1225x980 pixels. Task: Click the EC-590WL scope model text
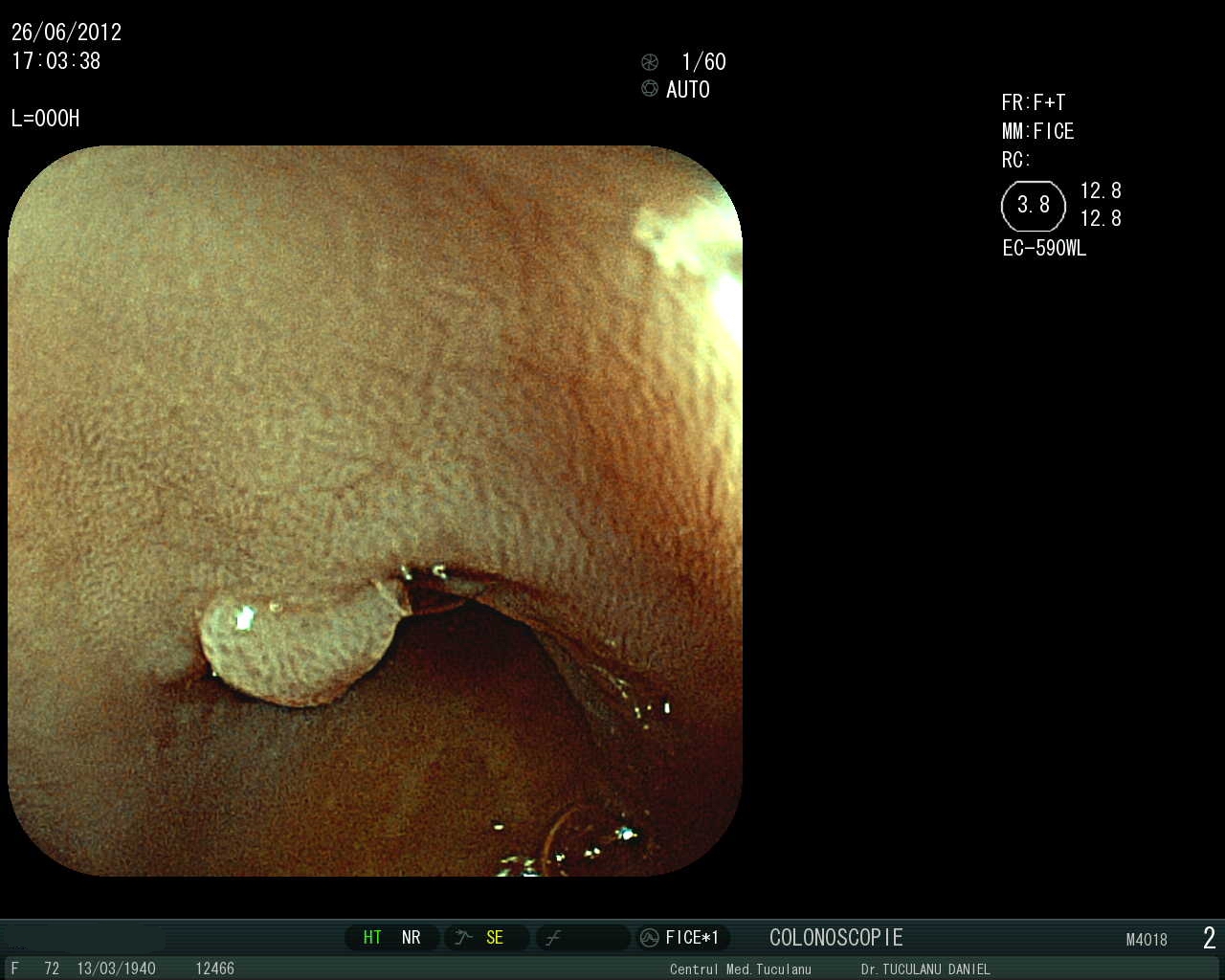[x=1044, y=249]
